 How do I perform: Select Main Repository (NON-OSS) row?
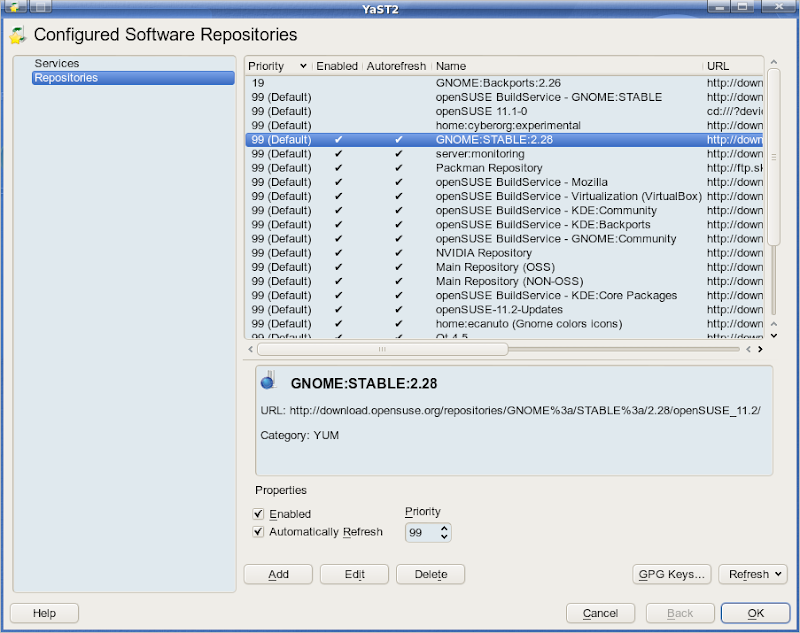point(504,281)
